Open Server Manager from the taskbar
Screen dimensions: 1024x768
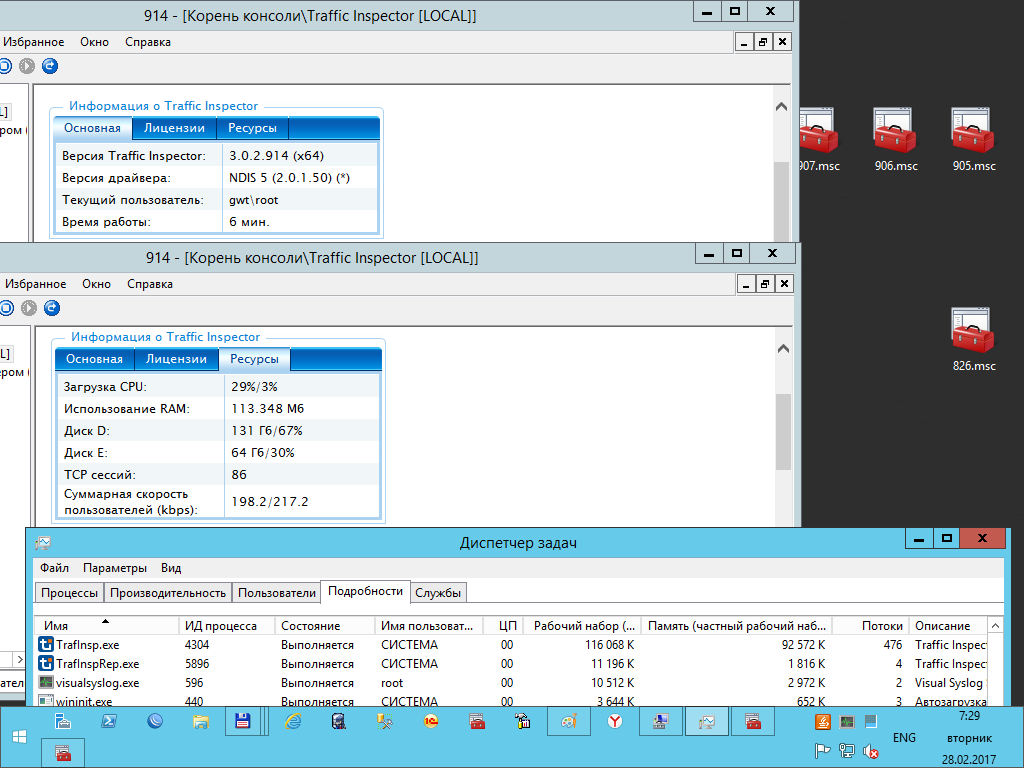(x=63, y=722)
